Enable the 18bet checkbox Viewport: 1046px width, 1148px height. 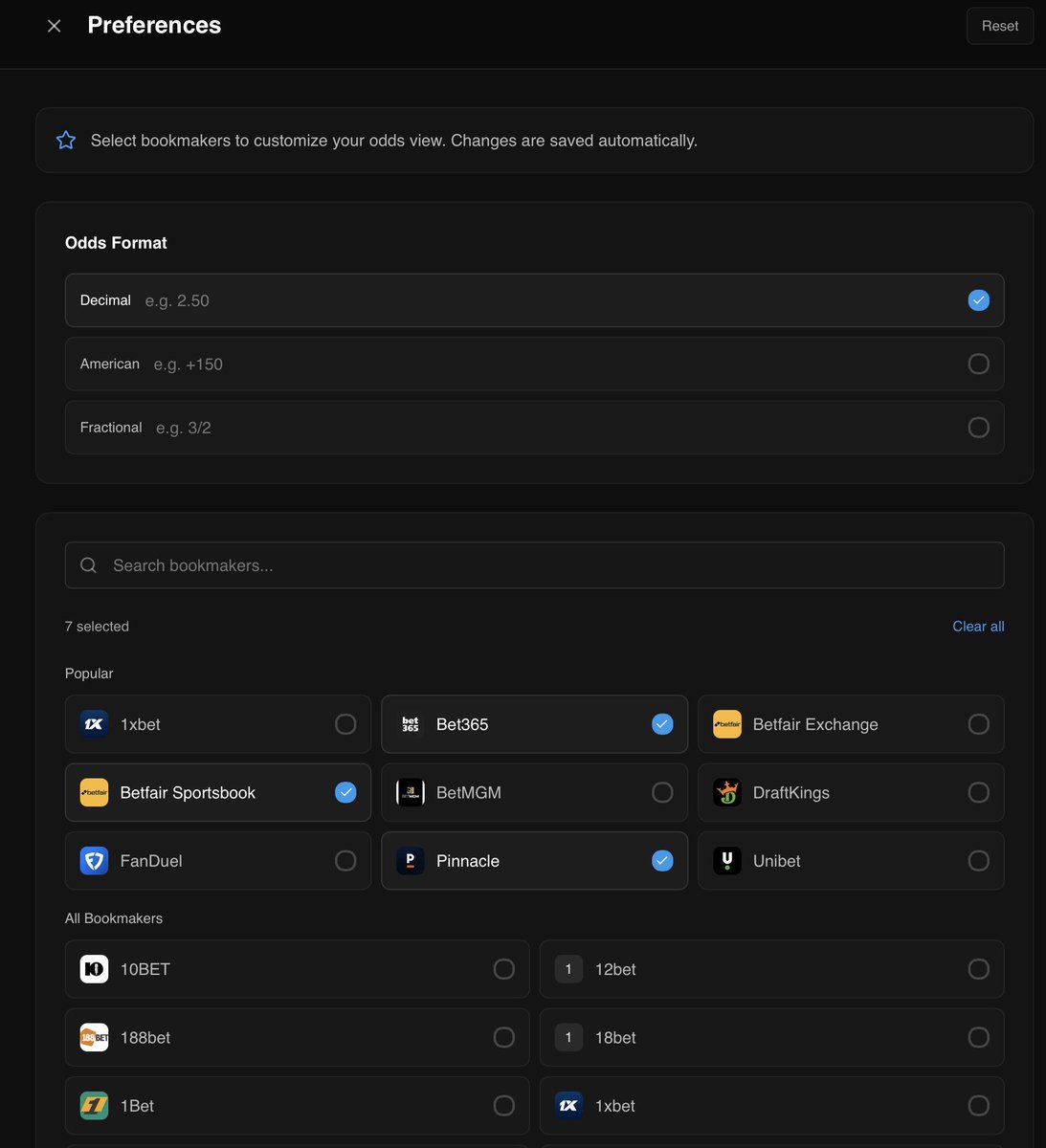[978, 1037]
